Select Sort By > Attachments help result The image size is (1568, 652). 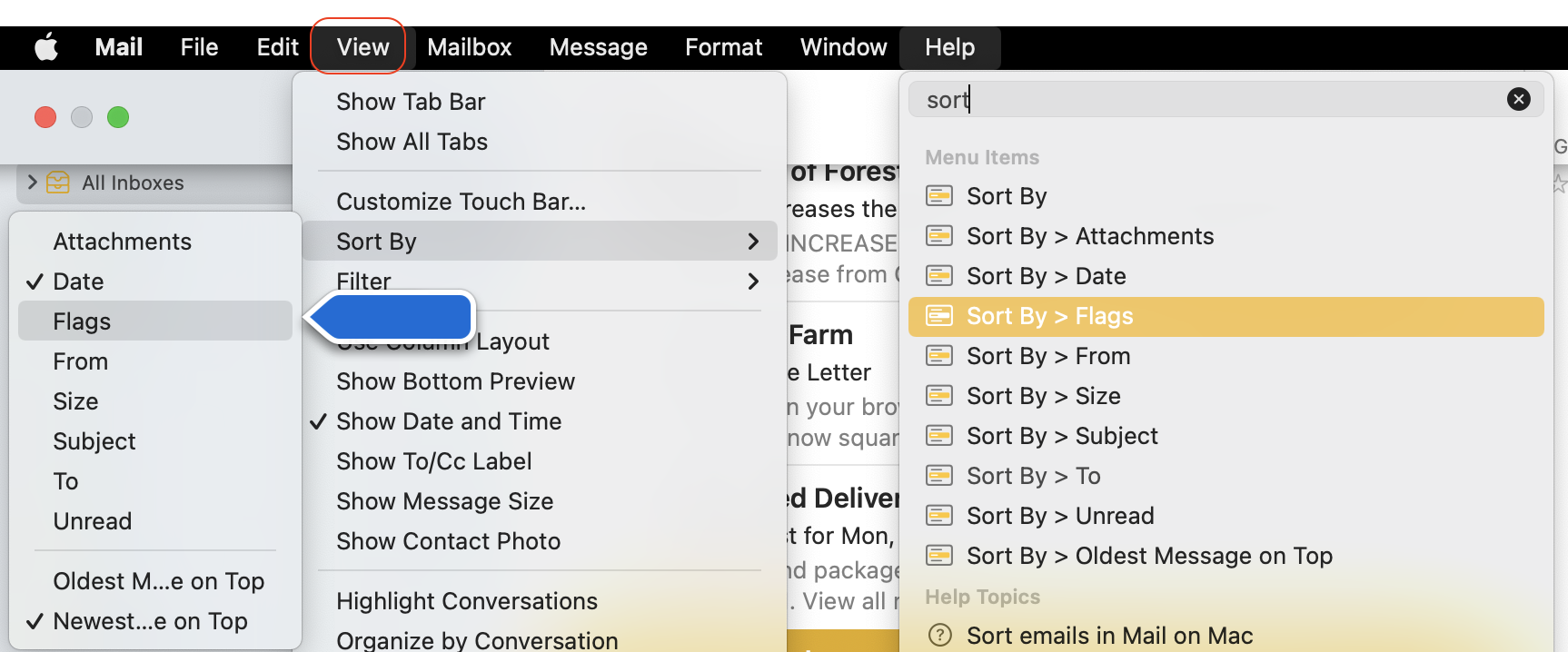point(1226,236)
